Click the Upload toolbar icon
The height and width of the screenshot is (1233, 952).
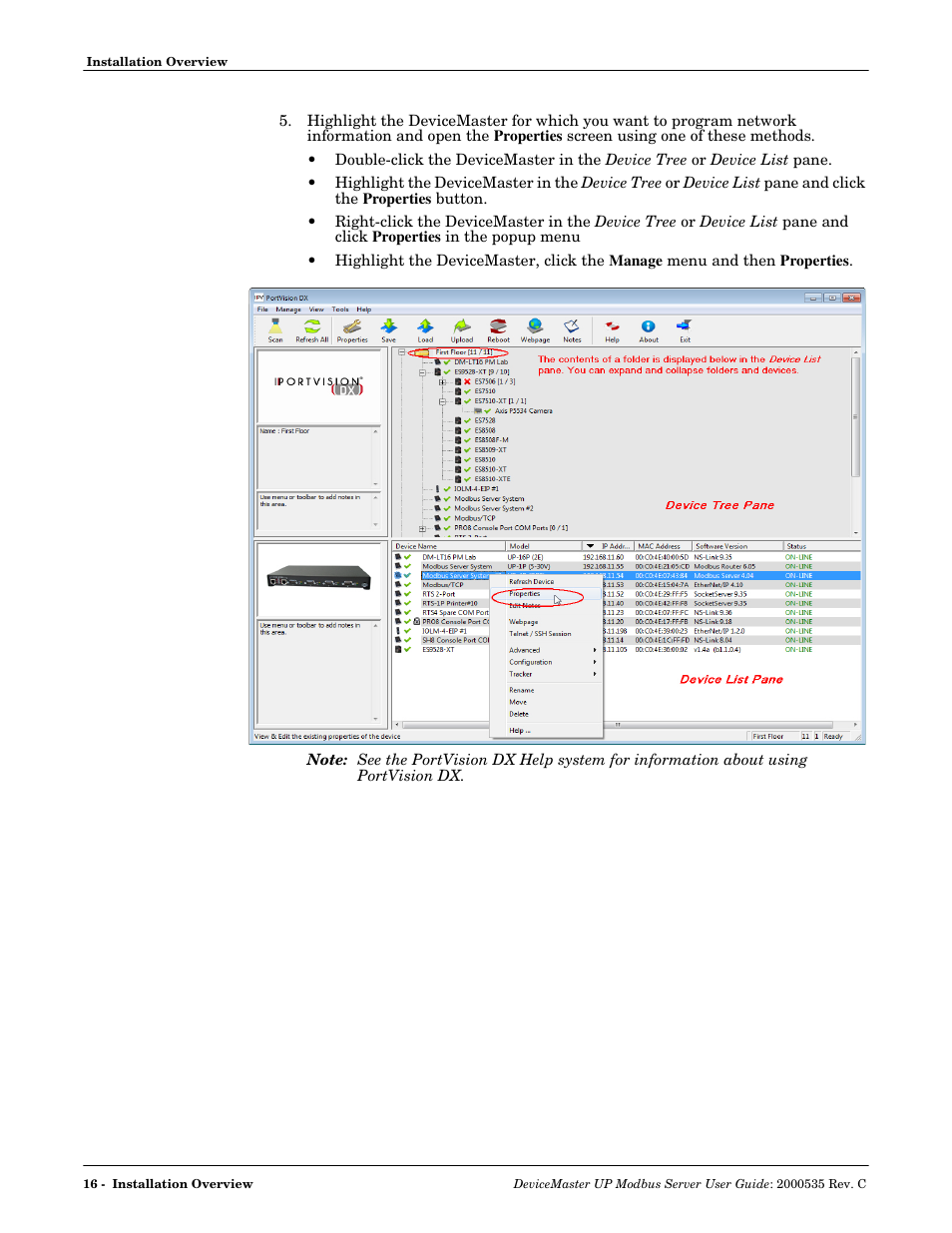tap(462, 330)
